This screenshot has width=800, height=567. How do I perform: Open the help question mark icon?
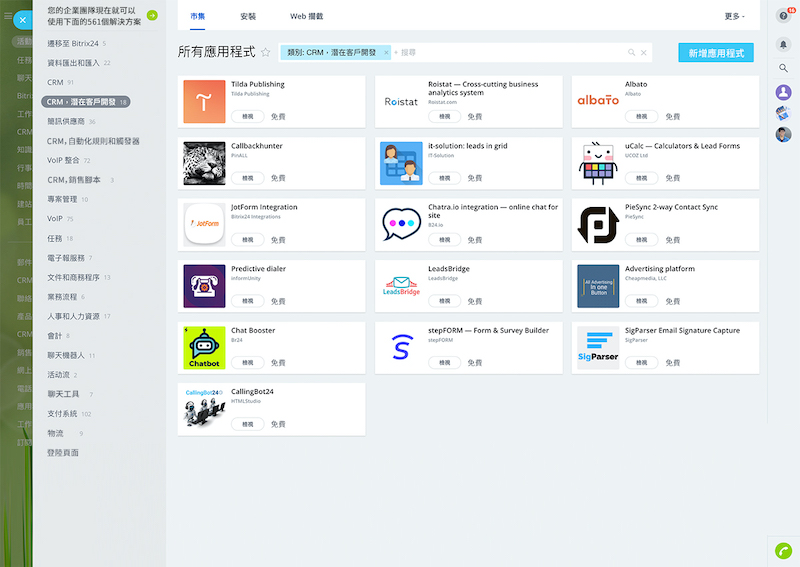tap(783, 16)
